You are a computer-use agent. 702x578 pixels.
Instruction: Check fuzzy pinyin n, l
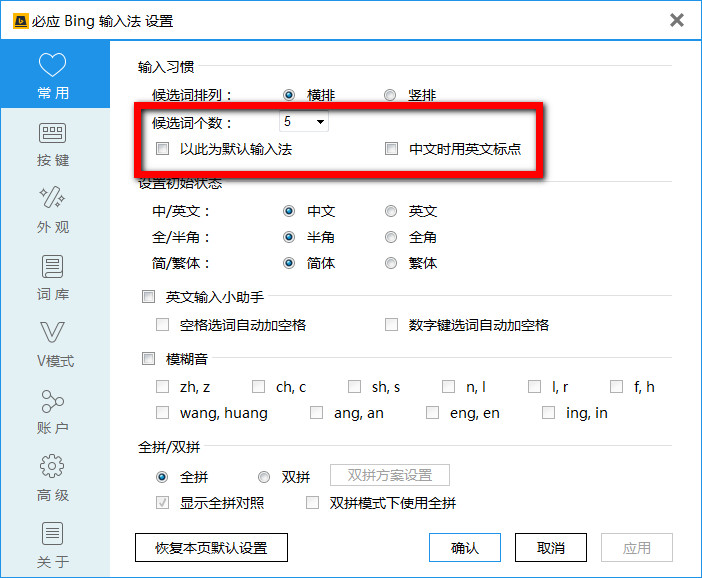[x=448, y=386]
